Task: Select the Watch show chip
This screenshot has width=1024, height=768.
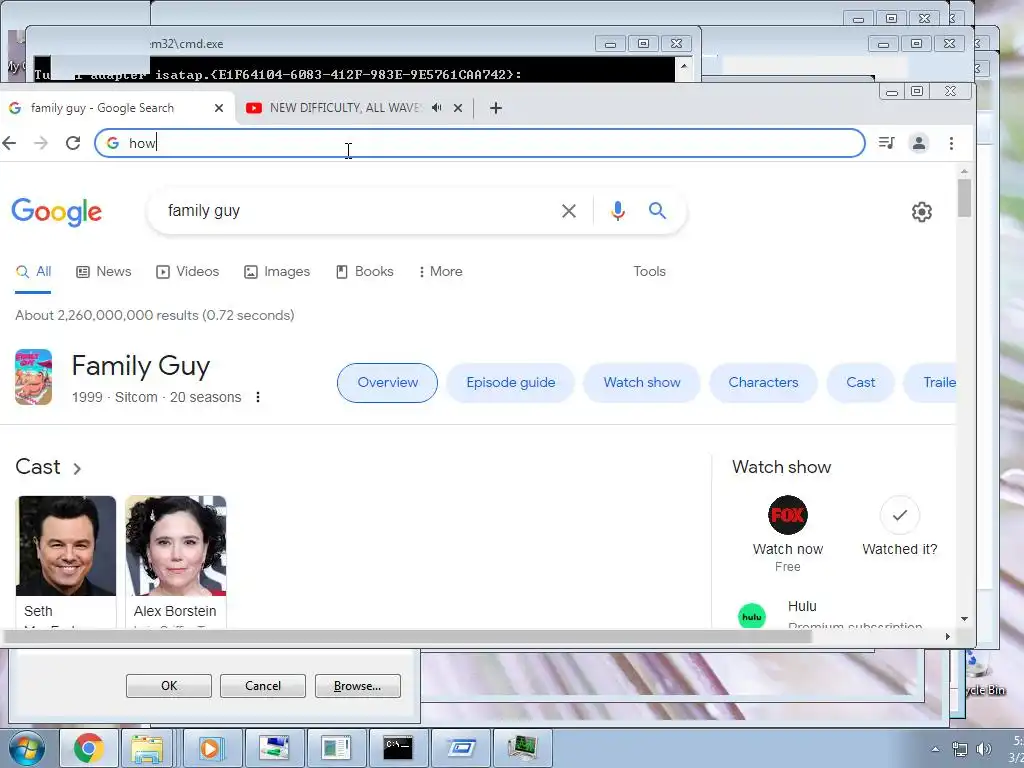Action: tap(642, 383)
